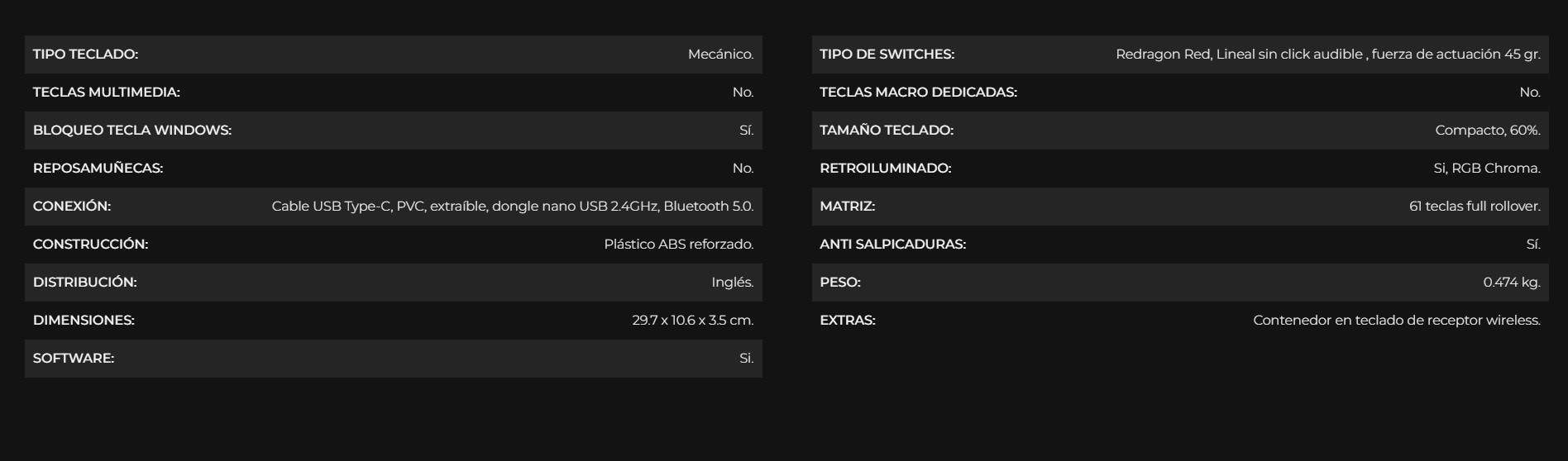Viewport: 1568px width, 461px height.
Task: Click the ANTI SALPICADURAS label
Action: click(x=892, y=245)
